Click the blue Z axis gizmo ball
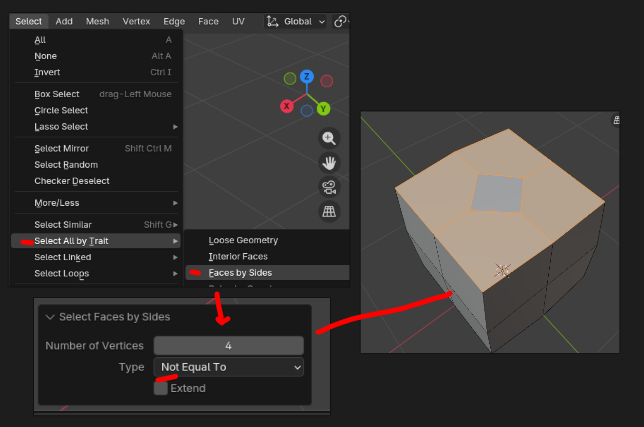 coord(307,76)
